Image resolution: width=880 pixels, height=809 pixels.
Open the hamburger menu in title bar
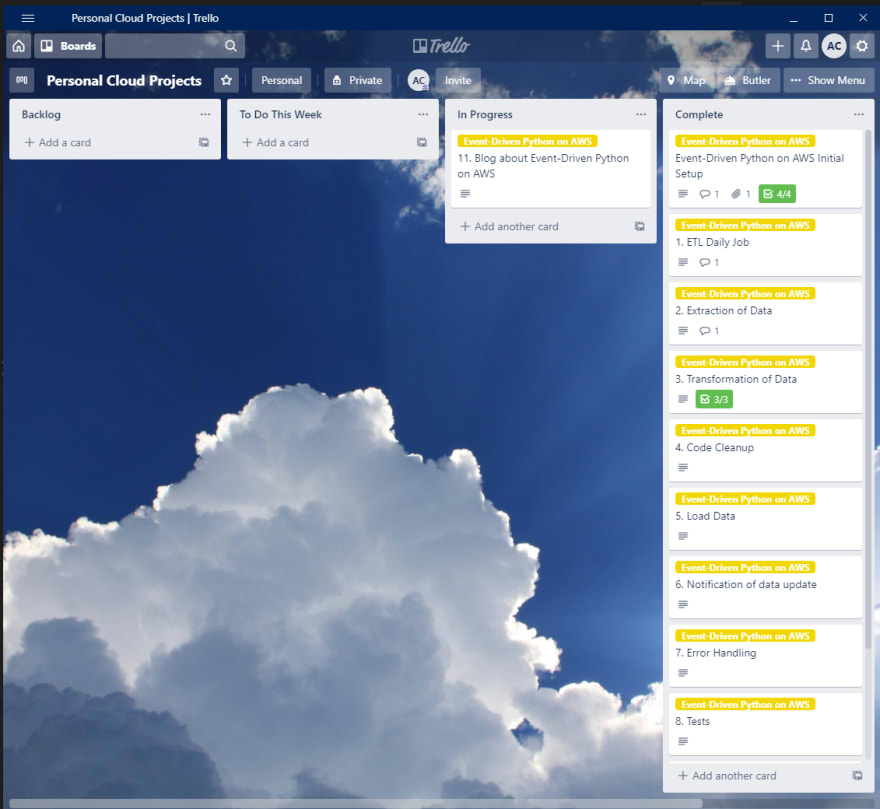pyautogui.click(x=28, y=18)
